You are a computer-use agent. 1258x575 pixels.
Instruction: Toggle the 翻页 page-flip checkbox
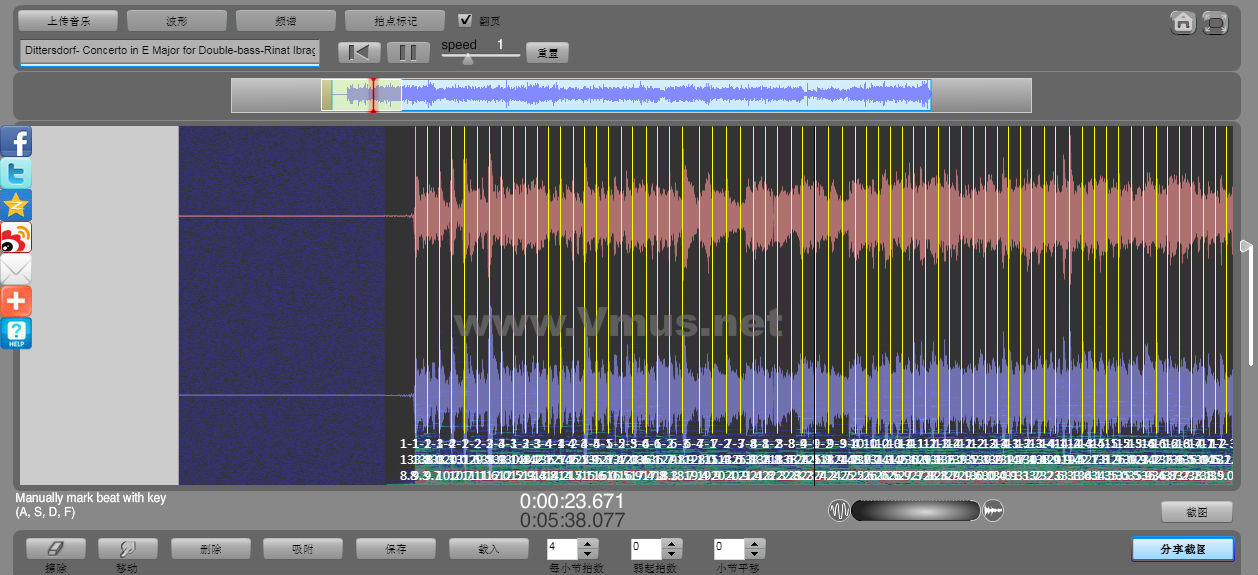coord(465,20)
